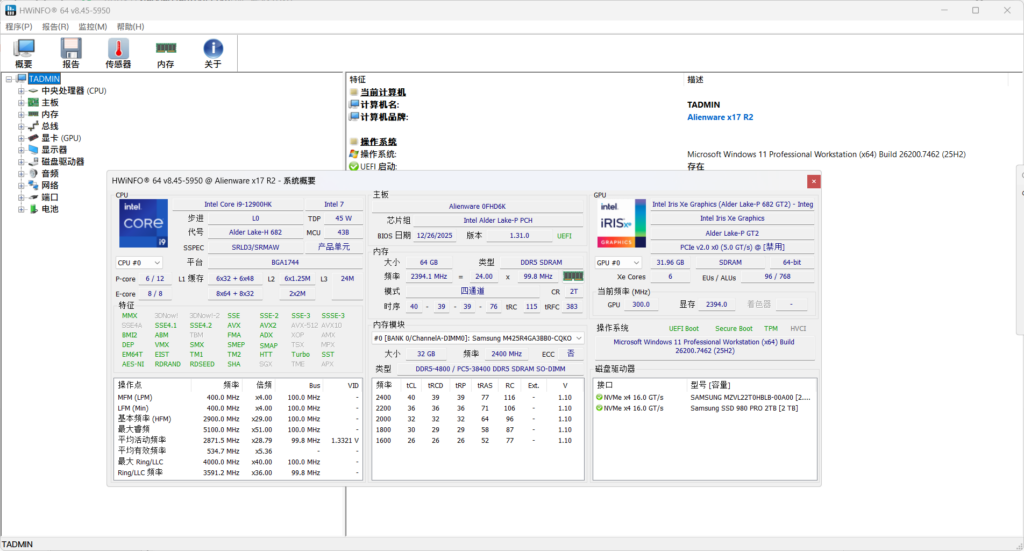Click the Samsung SSD 980 PRO 2TB entry
The image size is (1024, 551).
point(744,408)
